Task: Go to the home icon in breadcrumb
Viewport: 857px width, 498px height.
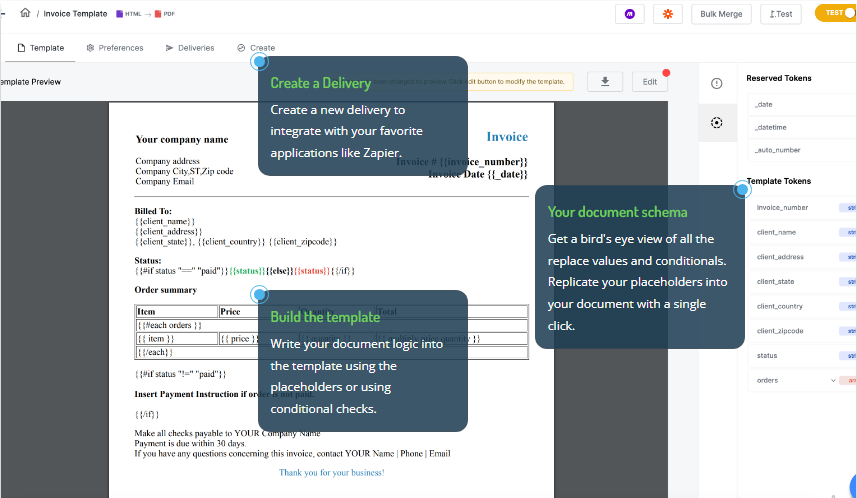Action: (x=25, y=13)
